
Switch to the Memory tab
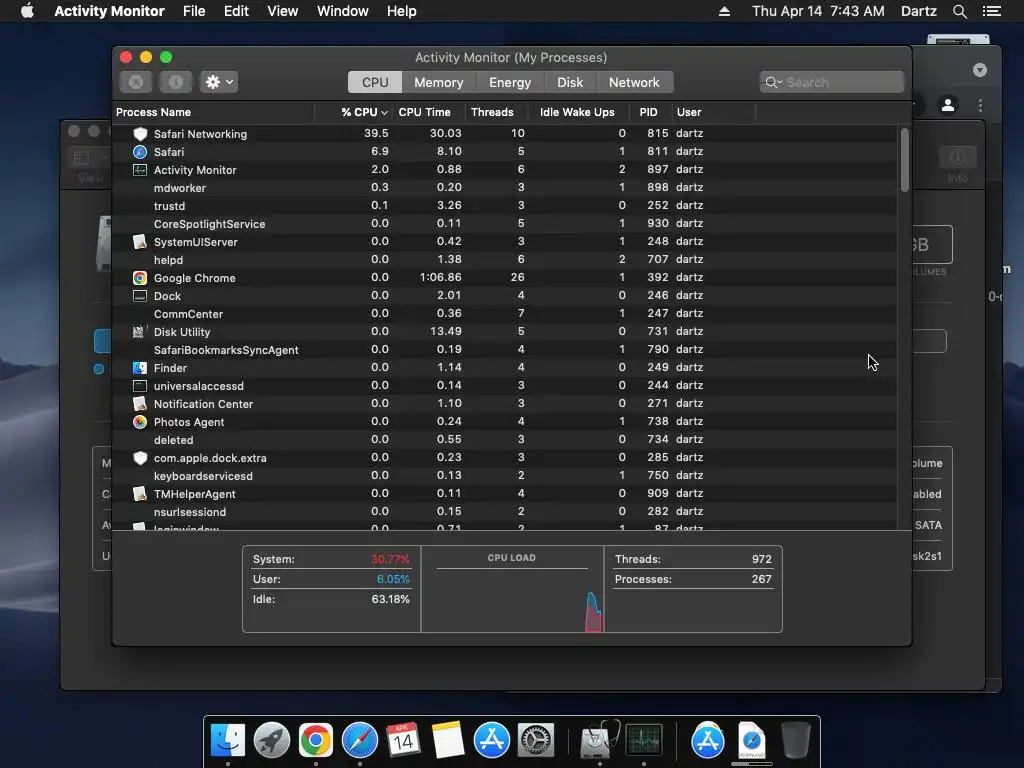(438, 82)
